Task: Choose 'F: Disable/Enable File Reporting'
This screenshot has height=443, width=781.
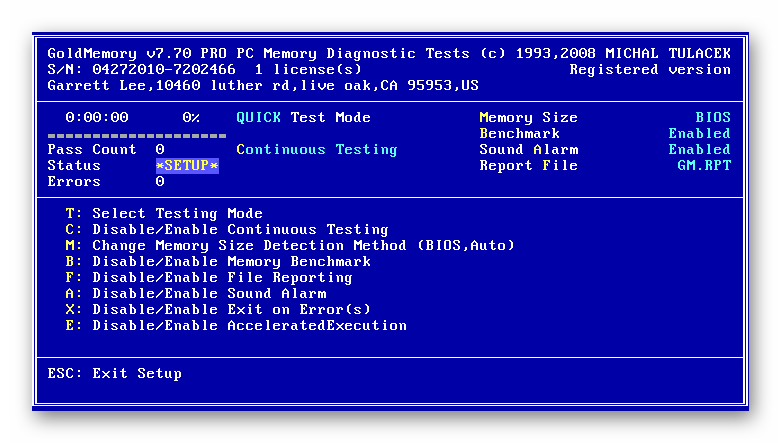Action: point(209,278)
